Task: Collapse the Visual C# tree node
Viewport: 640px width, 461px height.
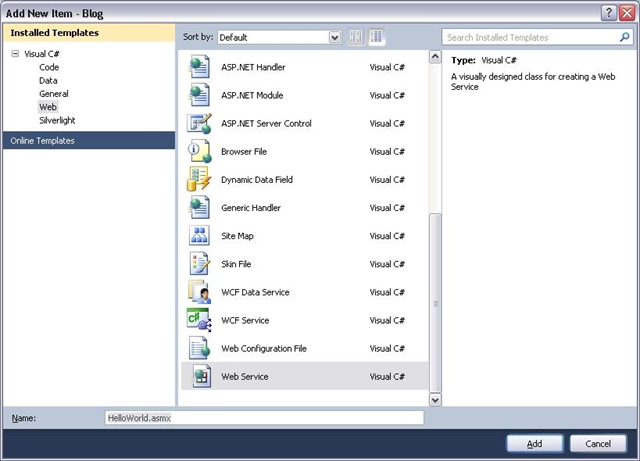Action: pos(15,53)
